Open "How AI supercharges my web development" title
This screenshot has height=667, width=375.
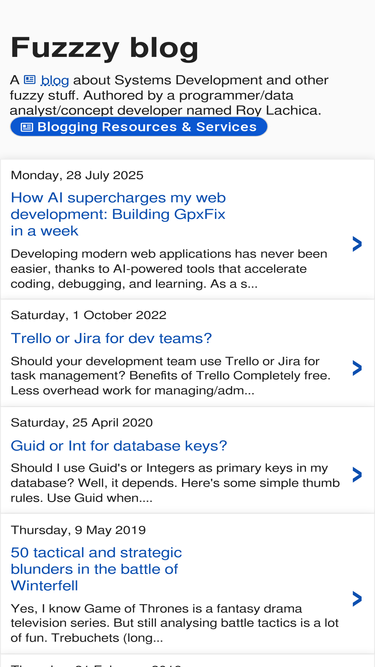pos(118,214)
